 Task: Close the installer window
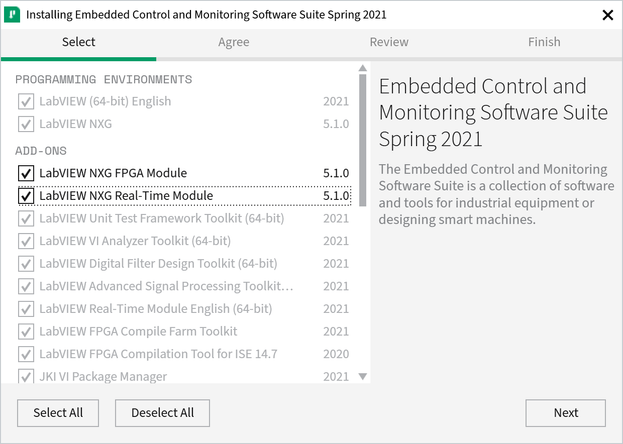607,16
